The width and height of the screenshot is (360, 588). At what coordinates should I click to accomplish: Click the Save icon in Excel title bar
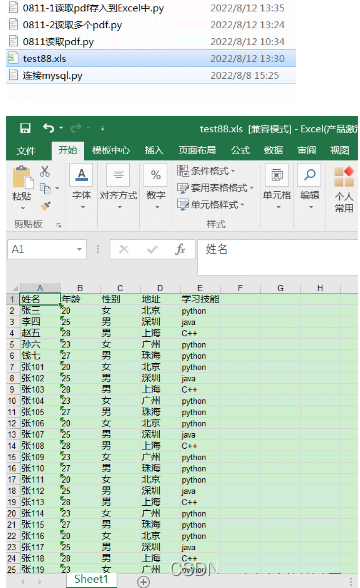pos(25,128)
